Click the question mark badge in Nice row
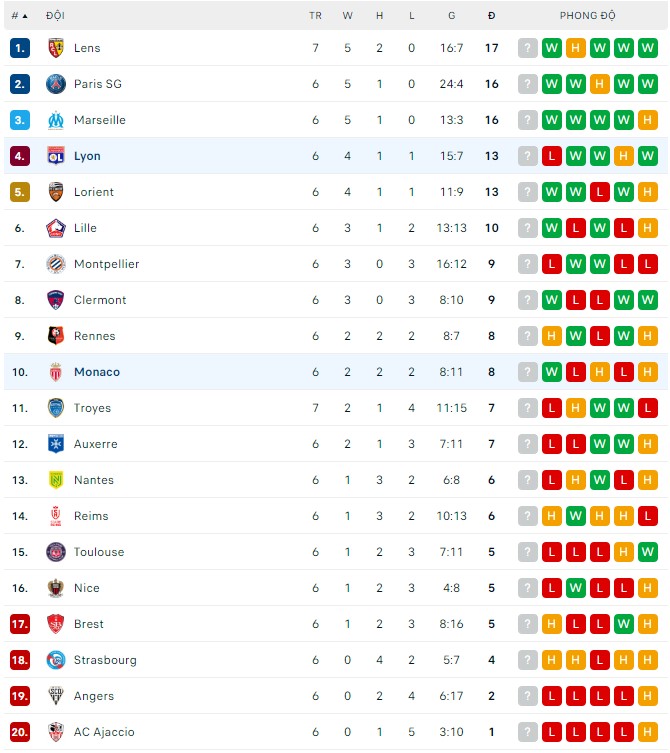Image resolution: width=670 pixels, height=753 pixels. pos(528,588)
